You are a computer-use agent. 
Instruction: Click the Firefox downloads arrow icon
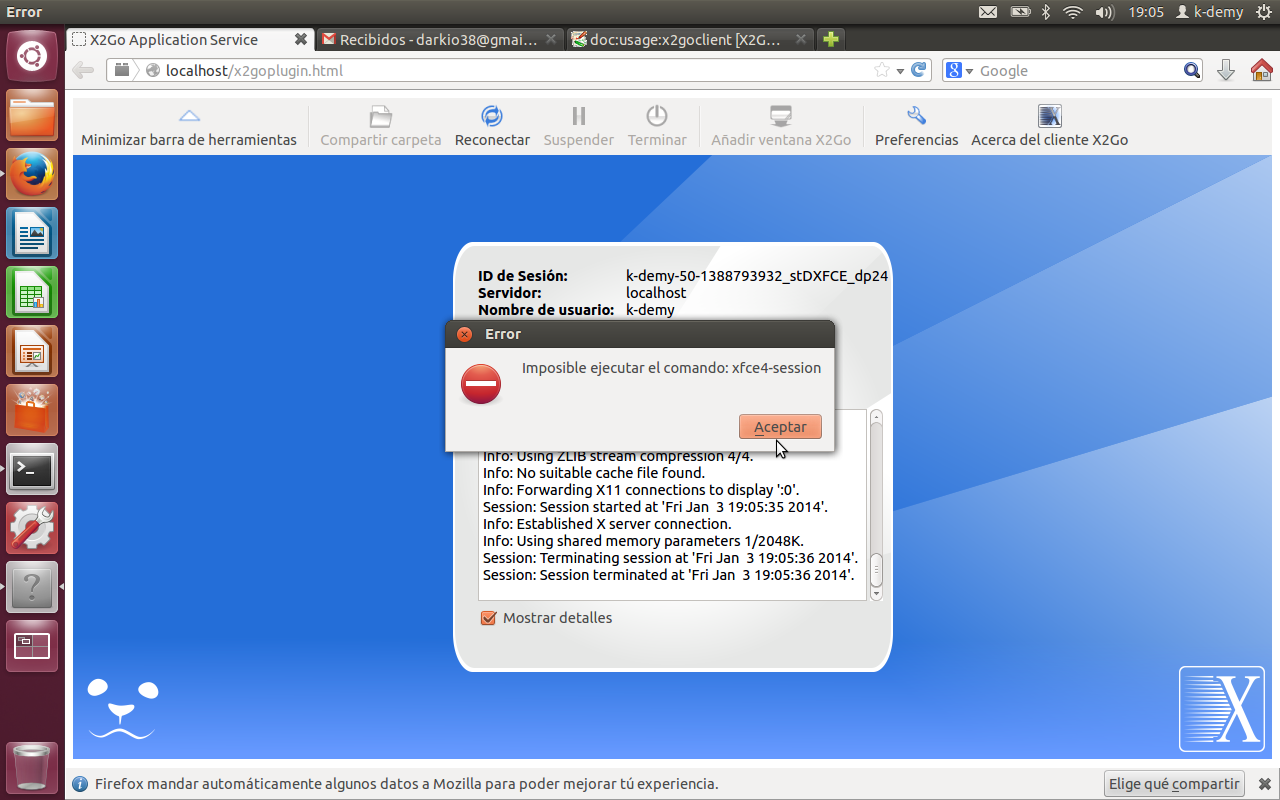[x=1226, y=71]
